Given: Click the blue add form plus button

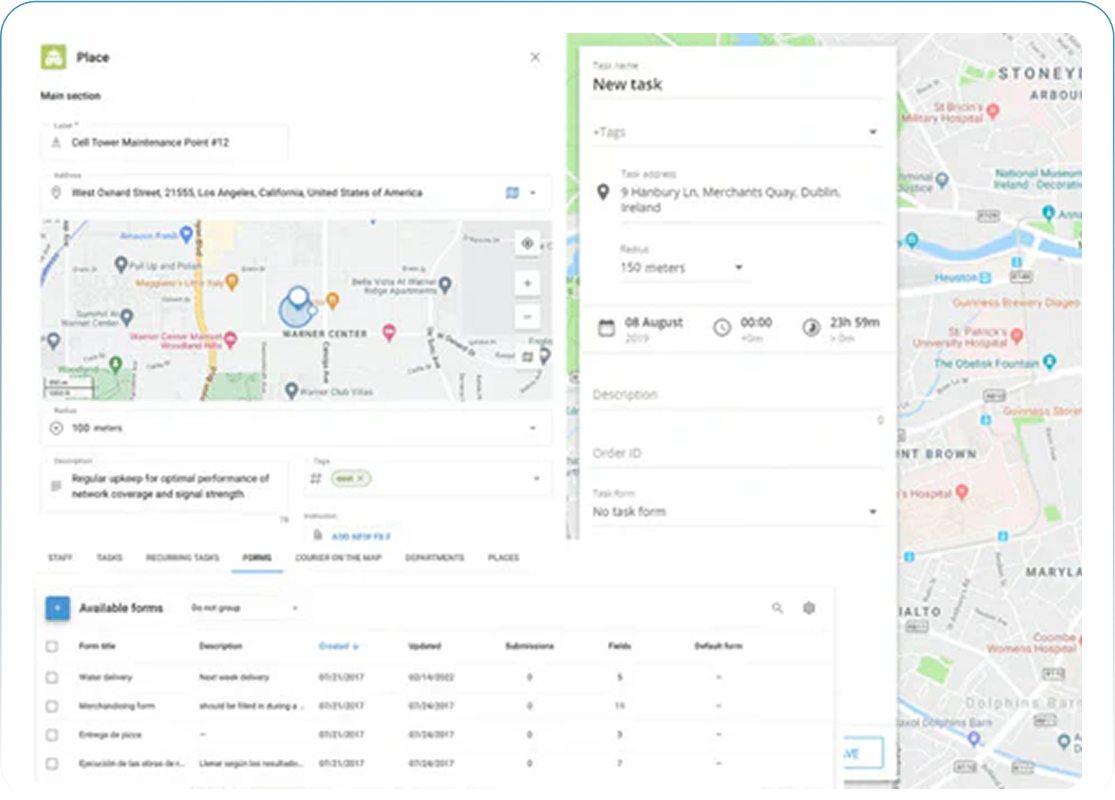Looking at the screenshot, I should click(58, 608).
